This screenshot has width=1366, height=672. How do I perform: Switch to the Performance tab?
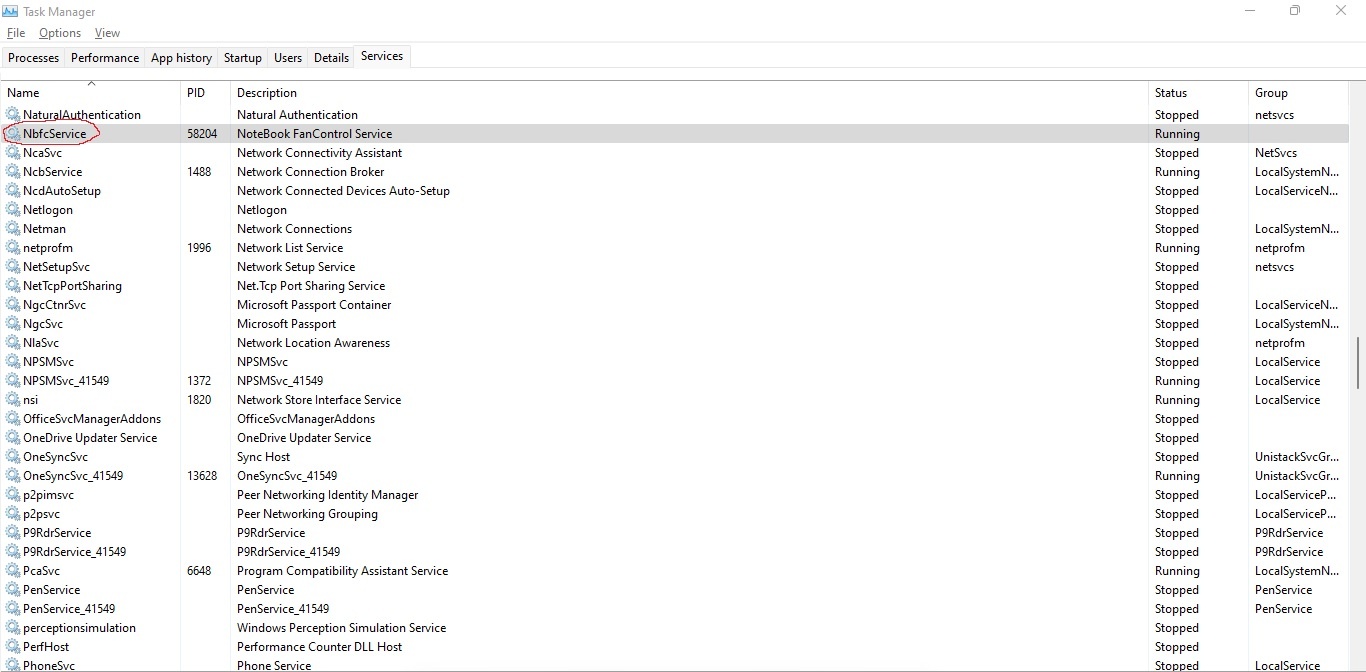click(105, 58)
